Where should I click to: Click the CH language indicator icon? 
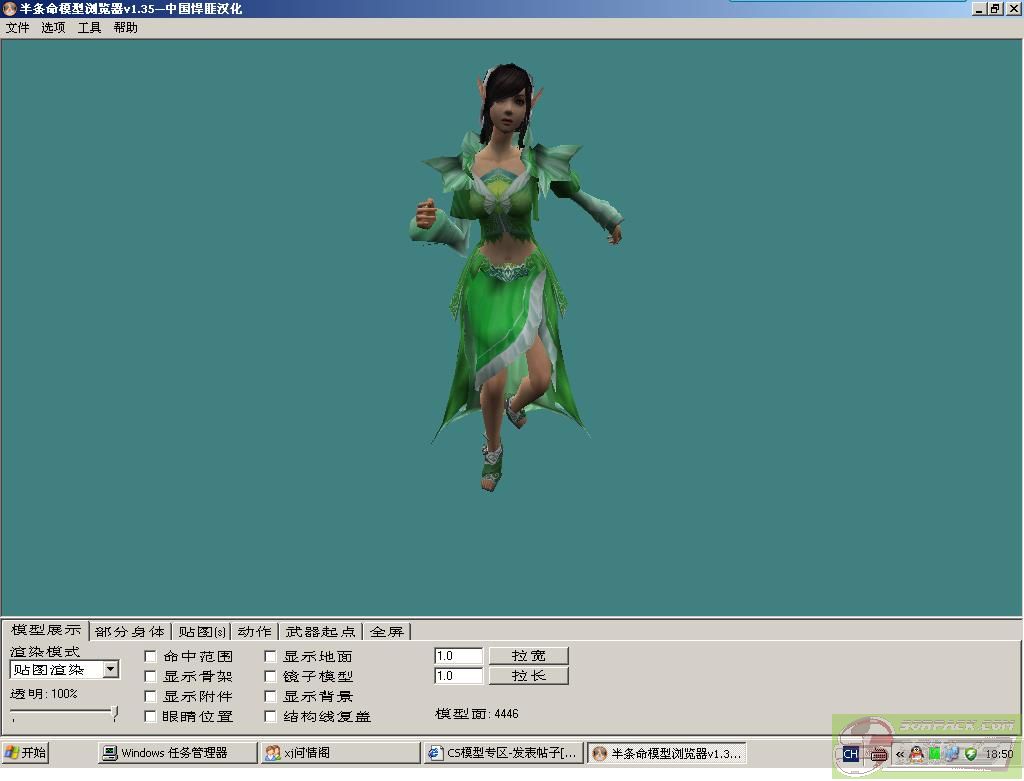(850, 754)
